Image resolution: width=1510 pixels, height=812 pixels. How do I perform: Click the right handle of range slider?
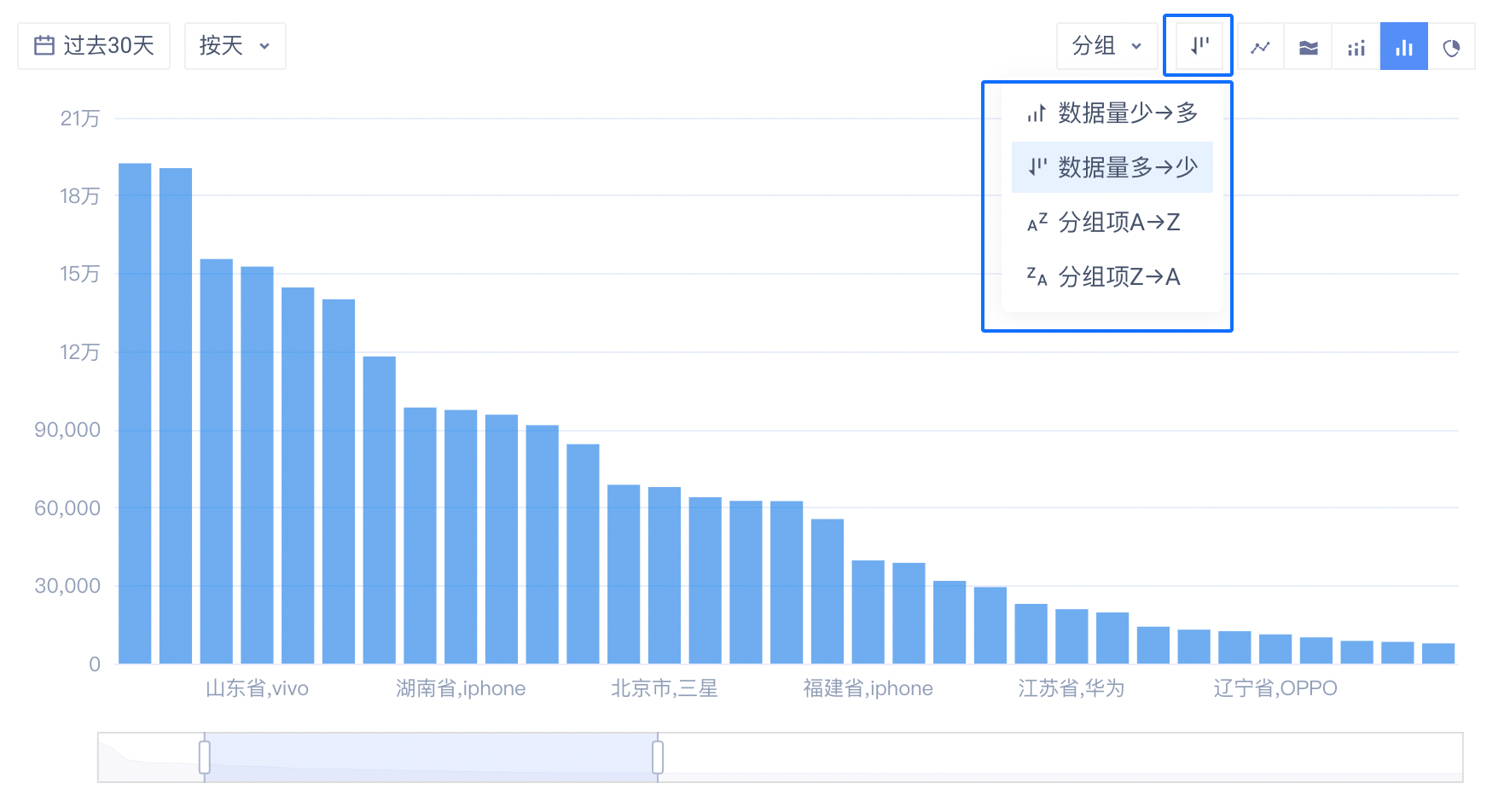(658, 757)
